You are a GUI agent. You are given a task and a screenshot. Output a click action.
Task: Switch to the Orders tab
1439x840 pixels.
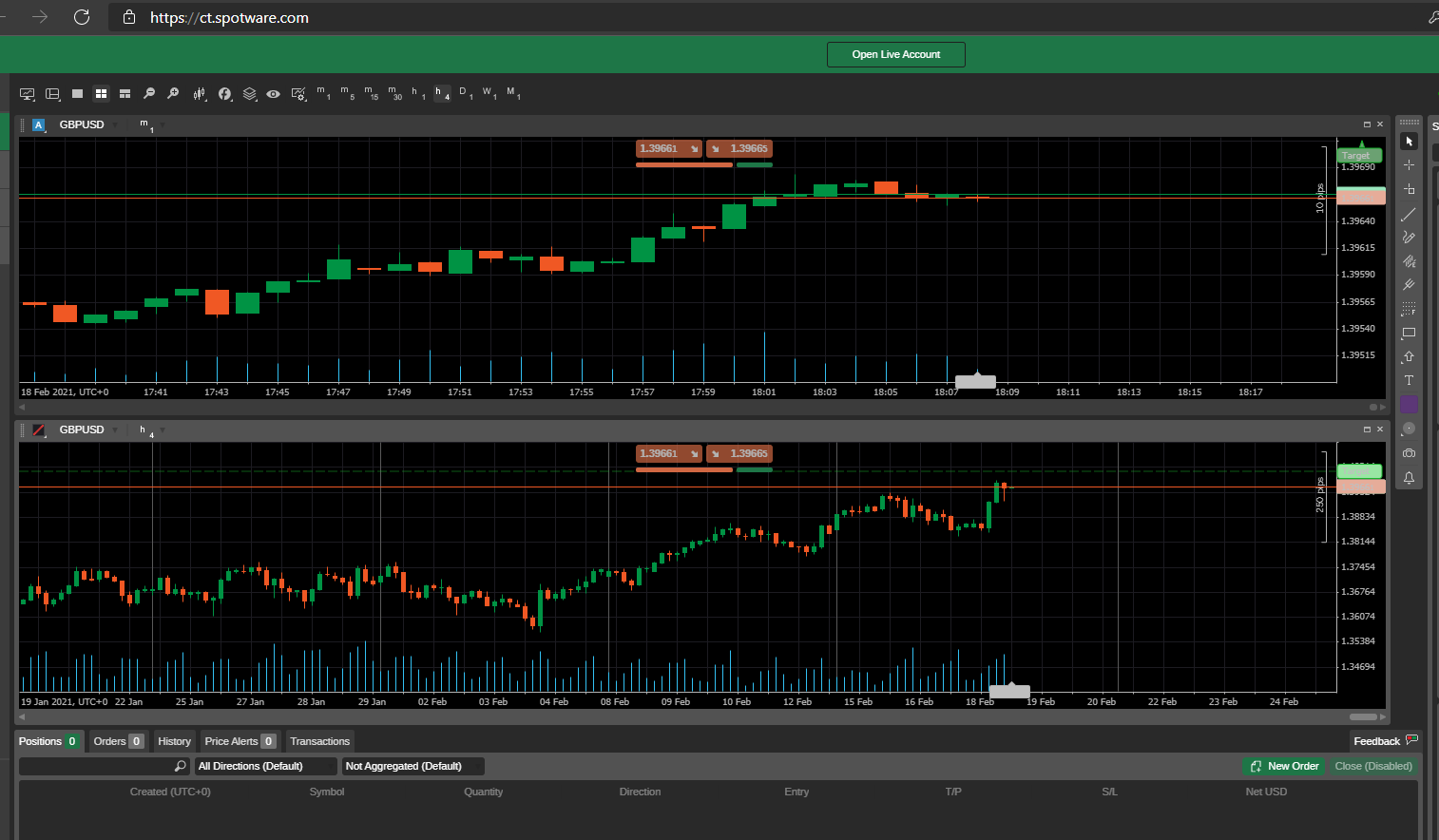point(119,741)
